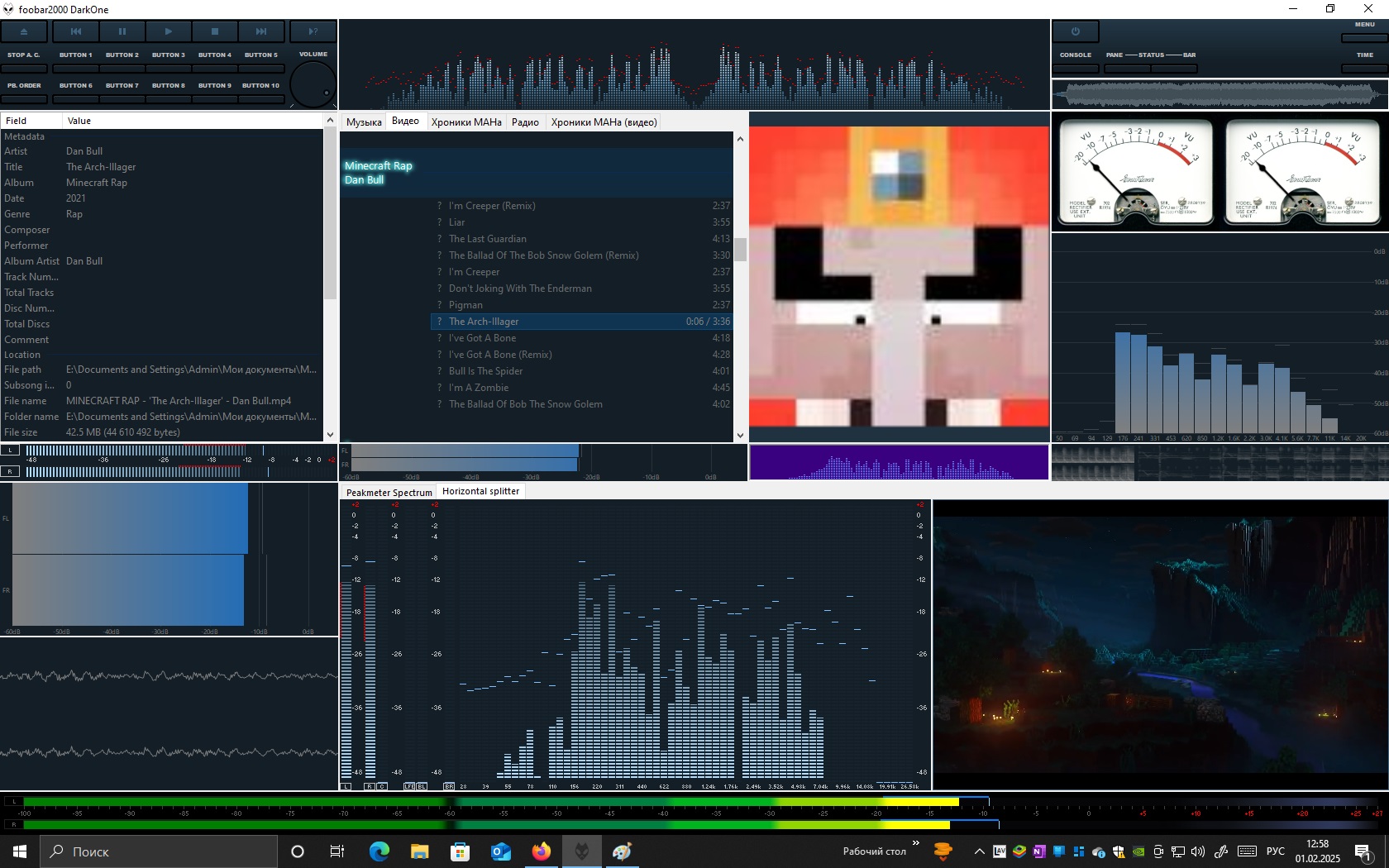Switch to the Радио playlist tab
This screenshot has width=1389, height=868.
pos(525,122)
